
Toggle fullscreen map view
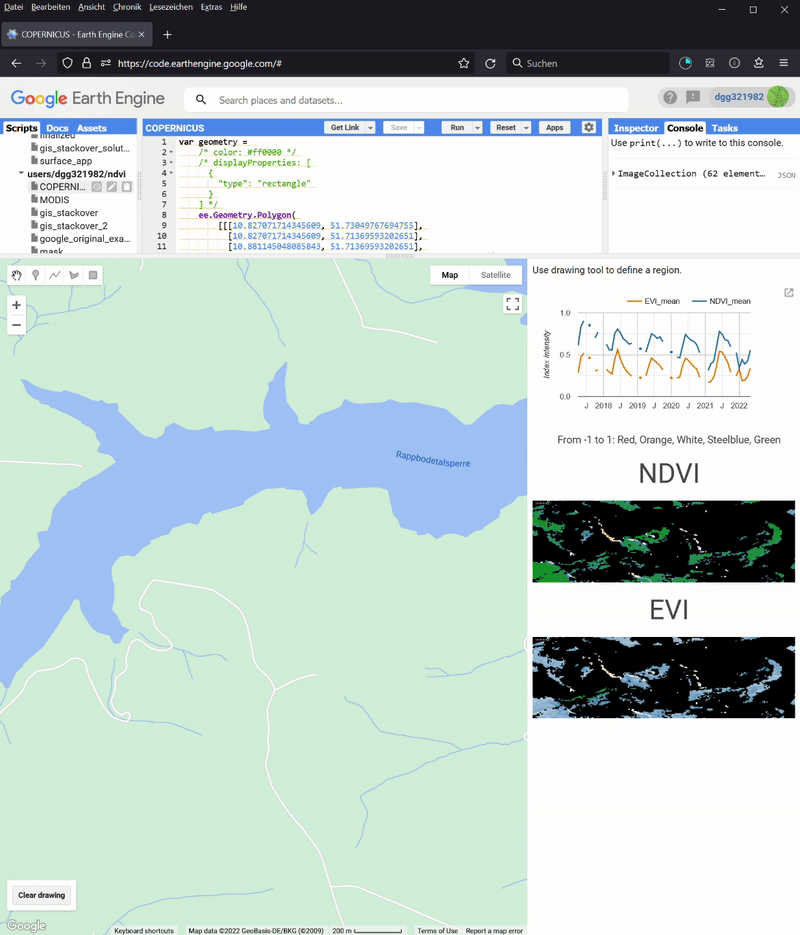point(512,304)
